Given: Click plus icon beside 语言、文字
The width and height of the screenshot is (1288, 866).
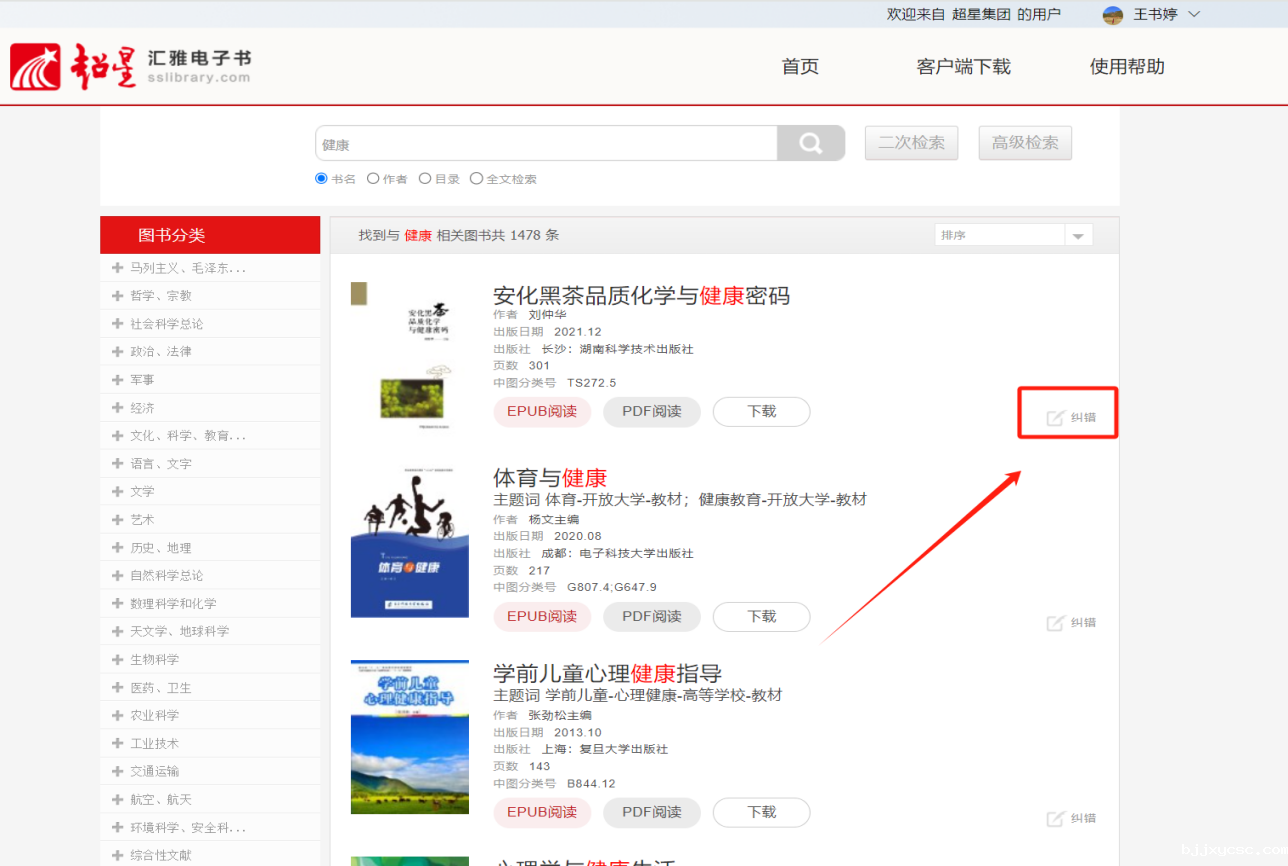Looking at the screenshot, I should pyautogui.click(x=118, y=464).
